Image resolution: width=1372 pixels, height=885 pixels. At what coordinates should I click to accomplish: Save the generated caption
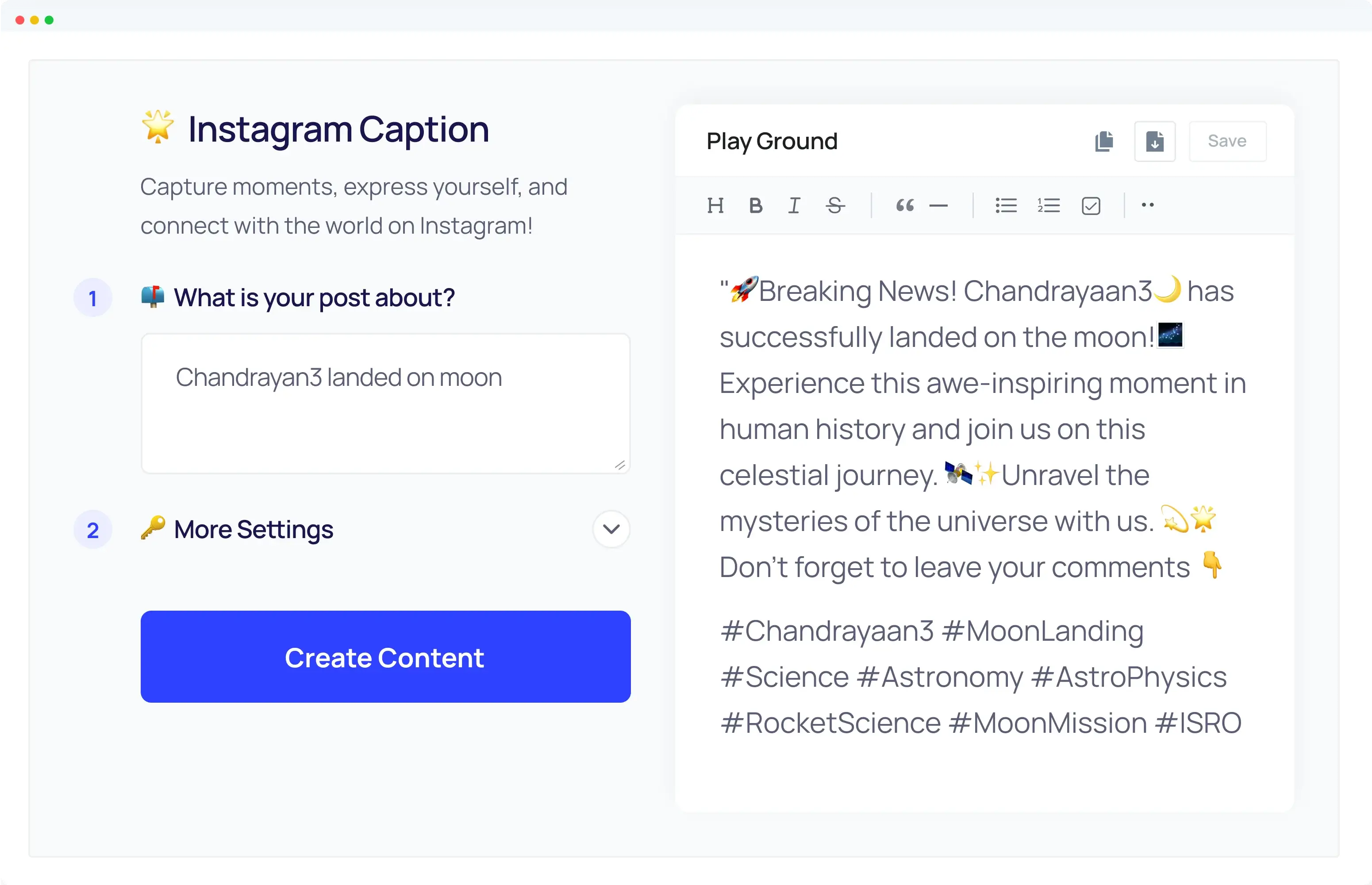[x=1227, y=141]
